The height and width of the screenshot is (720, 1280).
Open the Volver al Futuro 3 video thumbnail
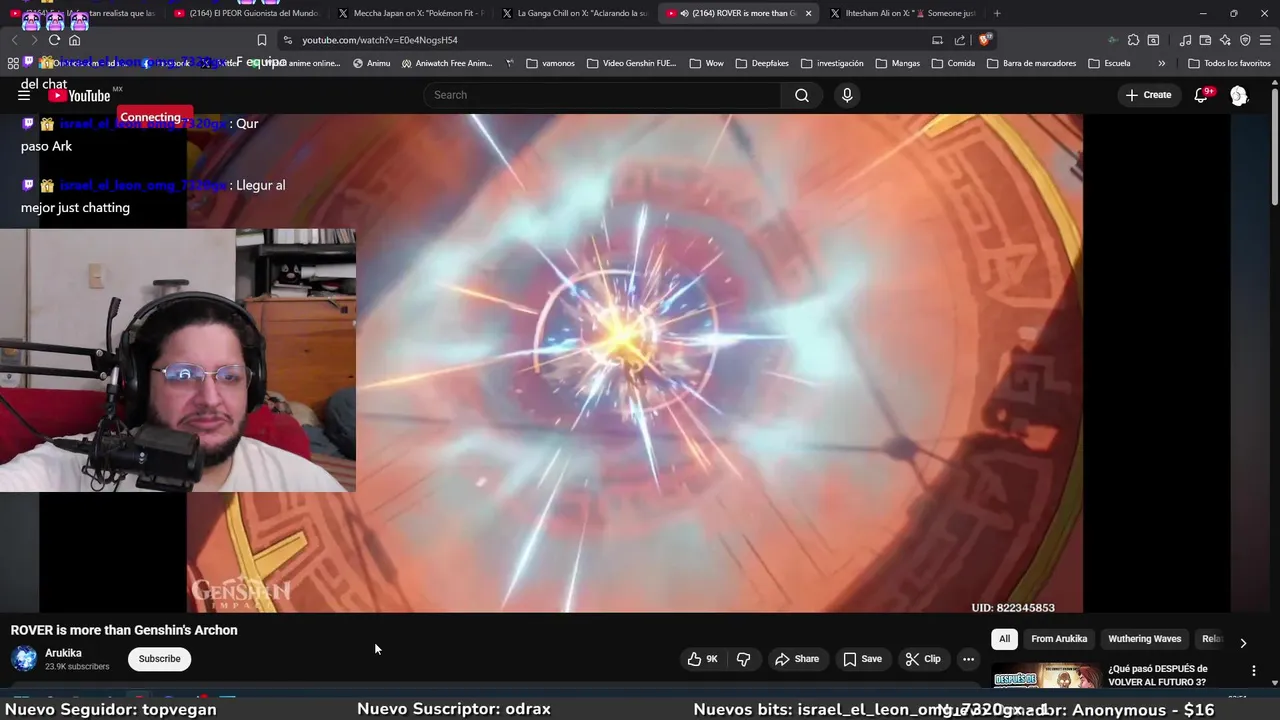point(1046,676)
